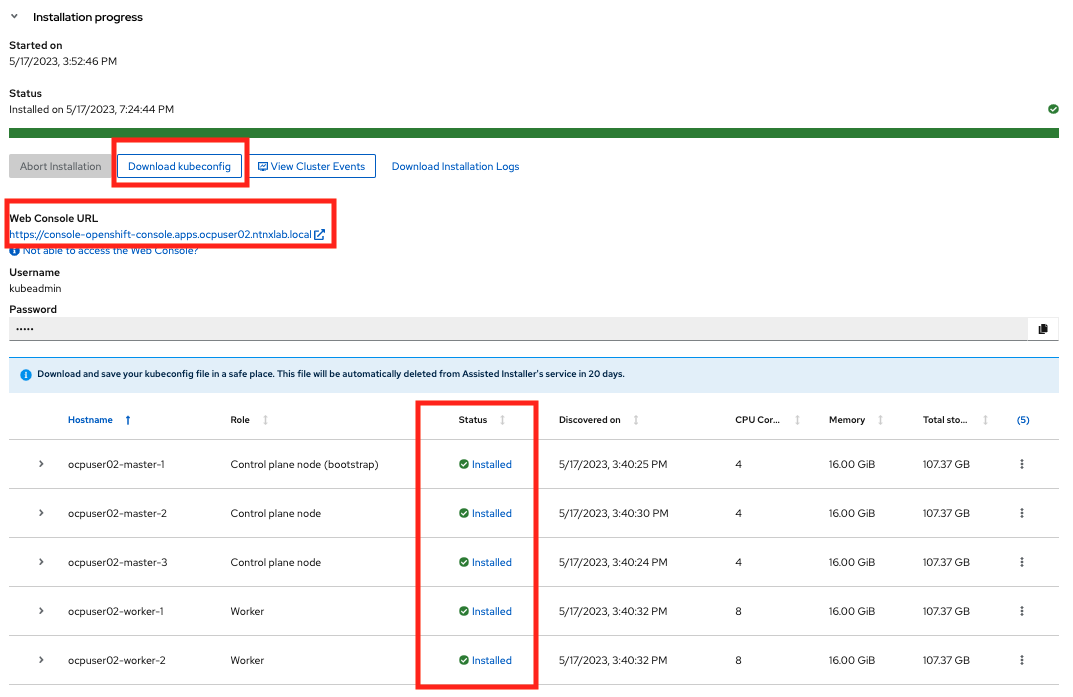This screenshot has width=1073, height=697.
Task: Collapse the Installation progress section
Action: click(15, 17)
